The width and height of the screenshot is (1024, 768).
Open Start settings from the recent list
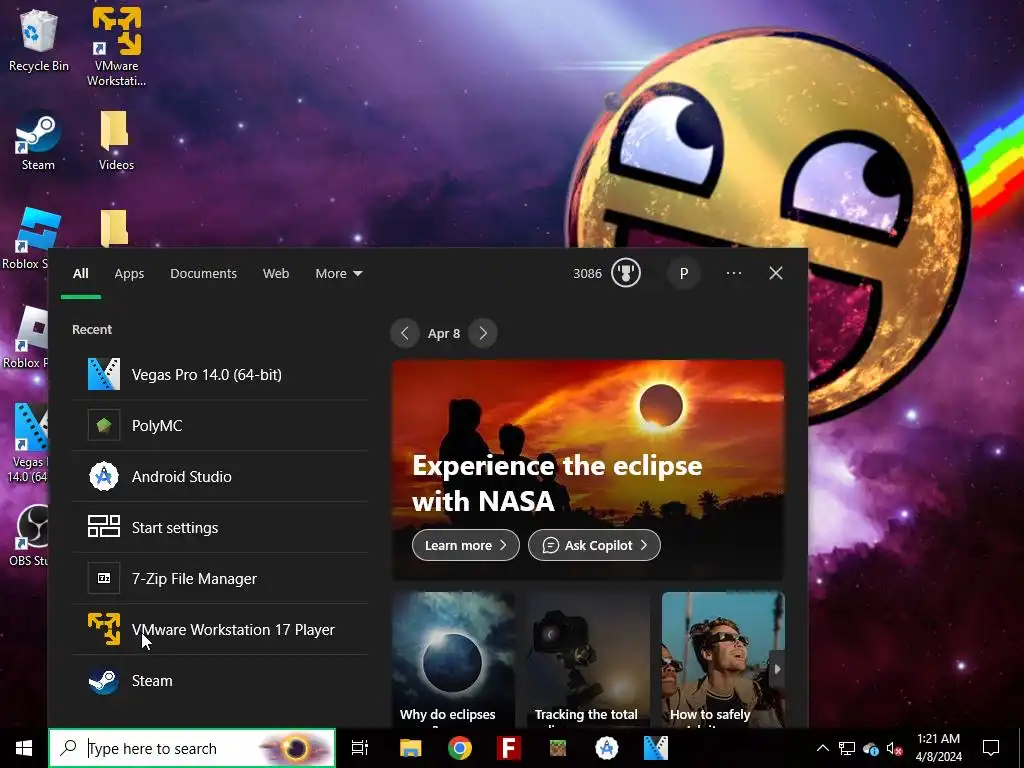pos(220,528)
